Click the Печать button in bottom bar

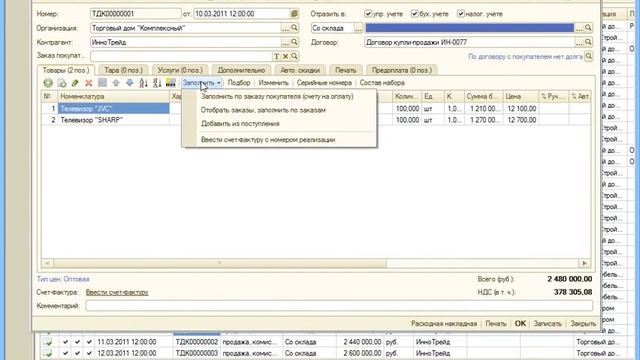pos(496,324)
